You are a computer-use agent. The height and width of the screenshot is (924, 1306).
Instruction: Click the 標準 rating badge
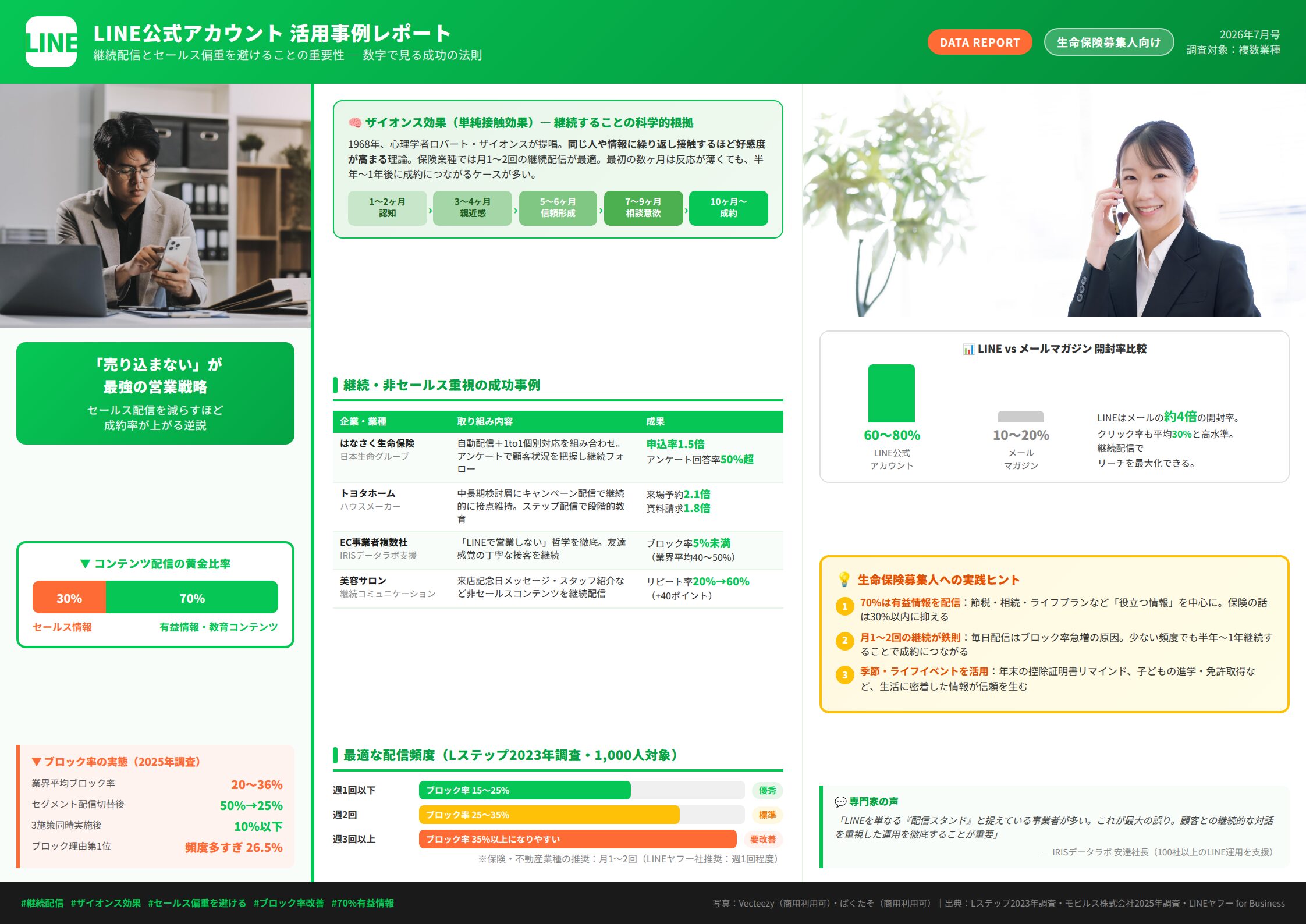point(767,815)
